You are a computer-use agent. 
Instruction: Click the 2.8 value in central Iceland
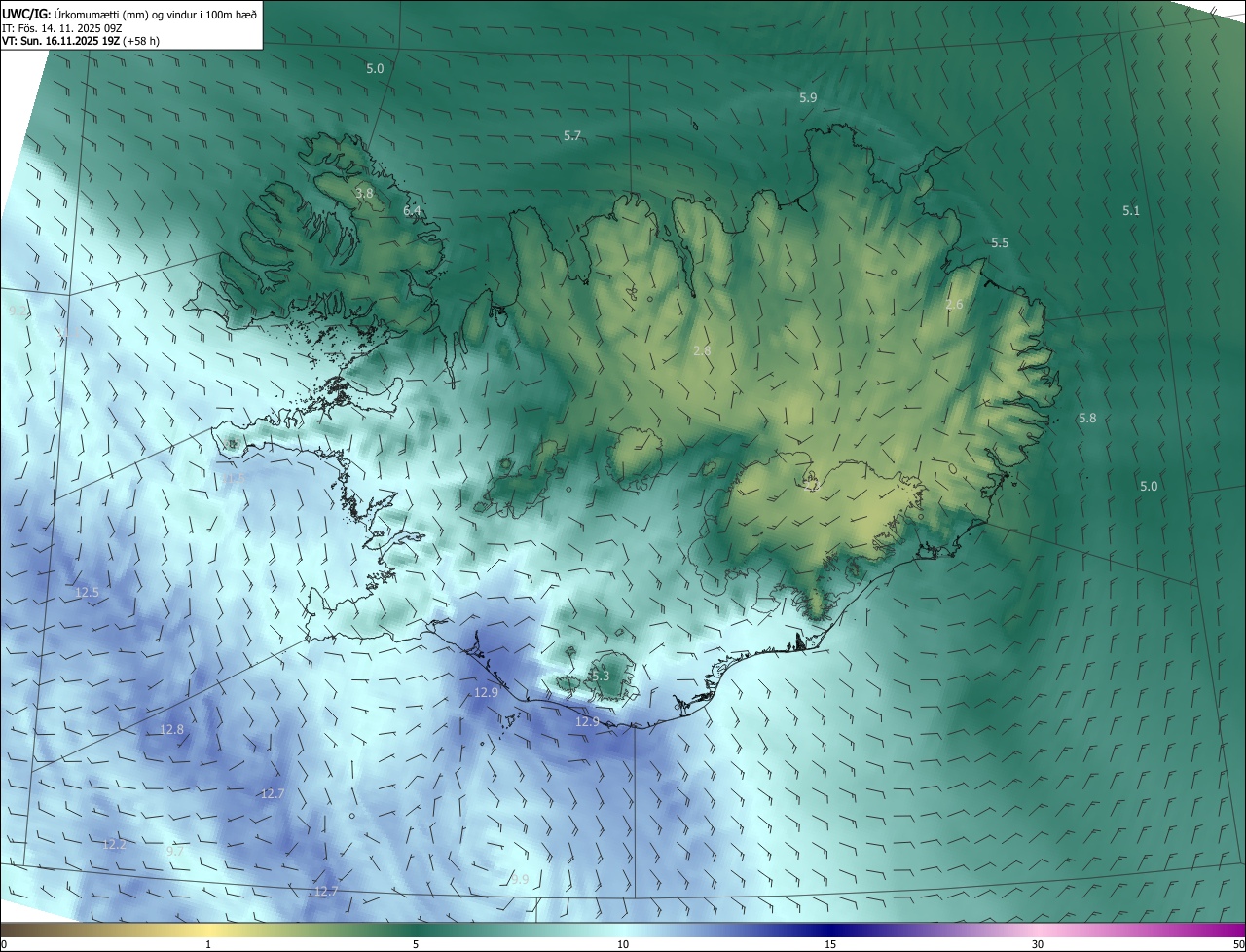(x=702, y=350)
